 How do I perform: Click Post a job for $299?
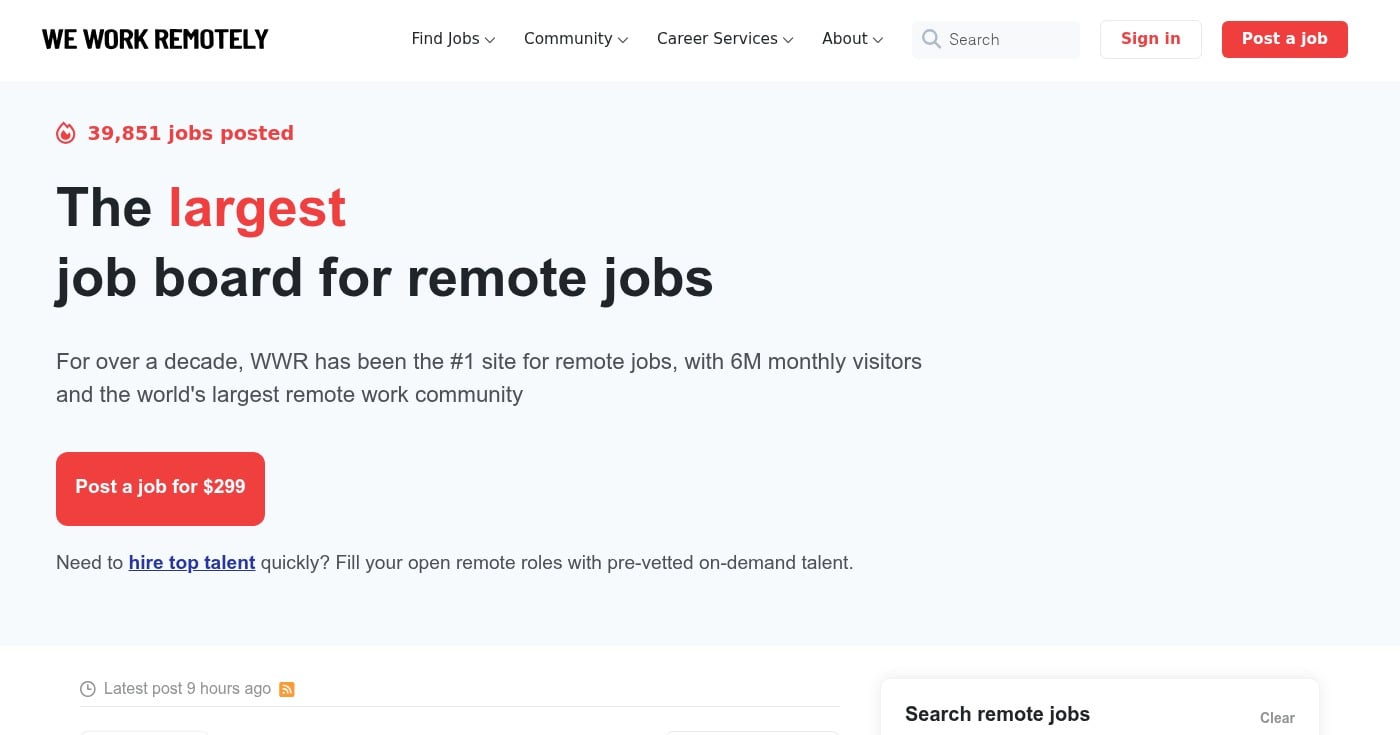(160, 487)
